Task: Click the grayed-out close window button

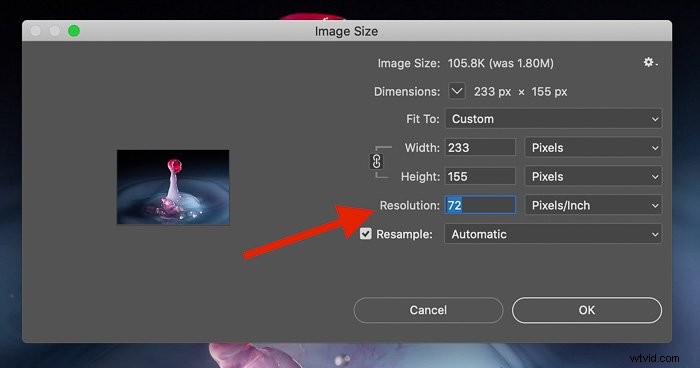Action: (x=36, y=31)
